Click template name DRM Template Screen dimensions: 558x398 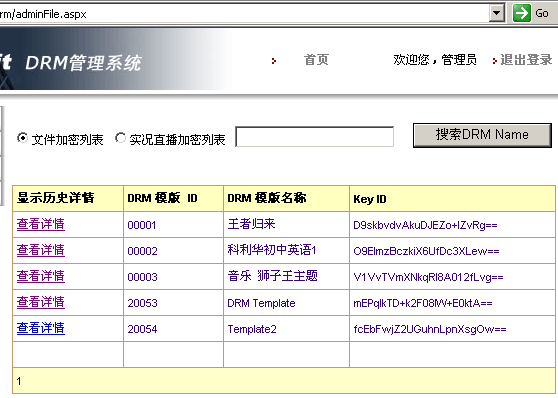[261, 303]
